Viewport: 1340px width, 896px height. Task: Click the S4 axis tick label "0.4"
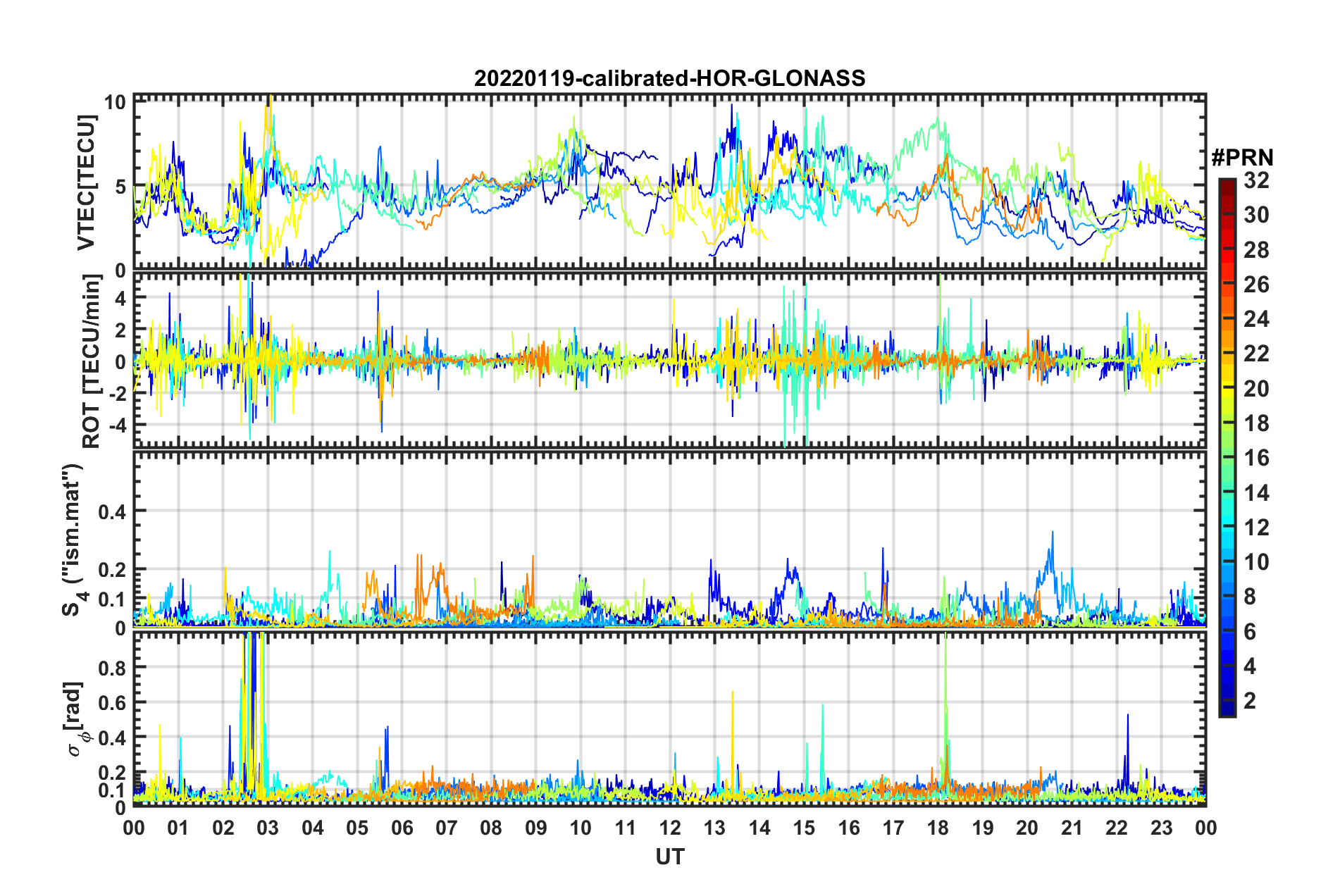pyautogui.click(x=113, y=511)
